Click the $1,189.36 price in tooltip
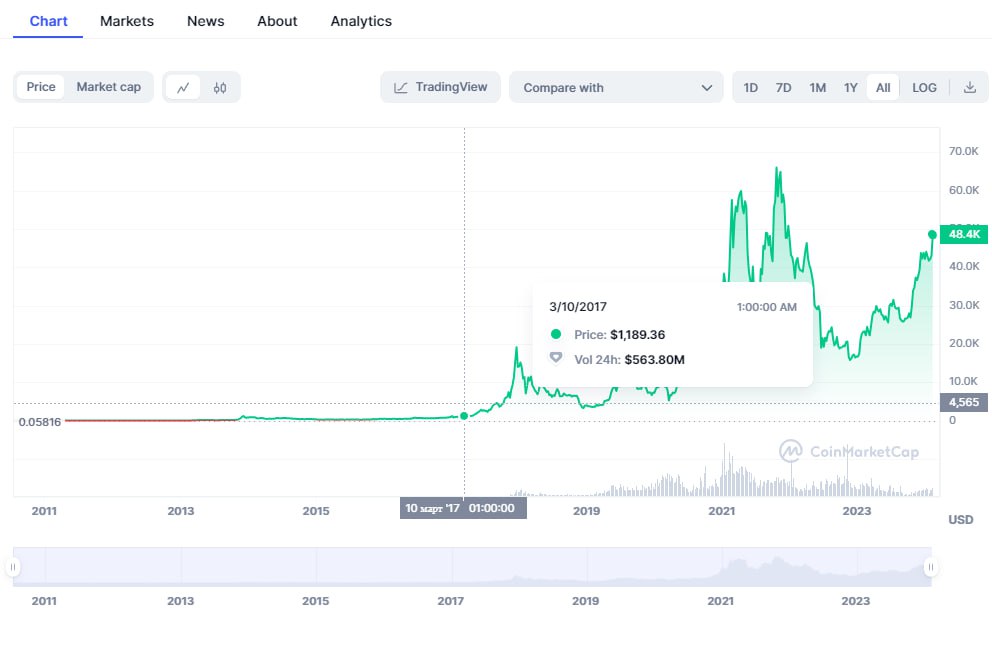The image size is (992, 645). (x=638, y=335)
